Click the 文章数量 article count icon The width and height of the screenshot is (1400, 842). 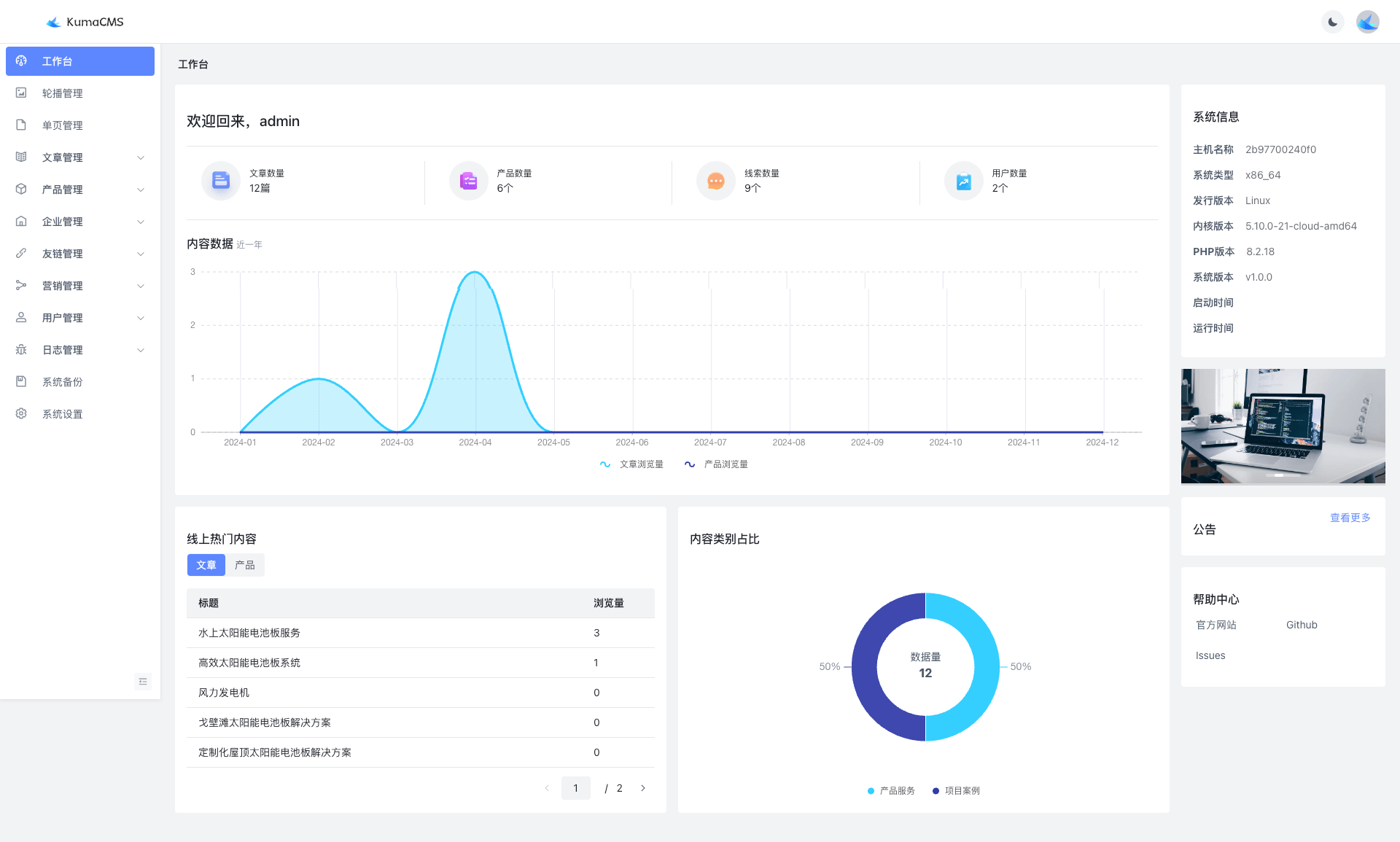pos(220,180)
